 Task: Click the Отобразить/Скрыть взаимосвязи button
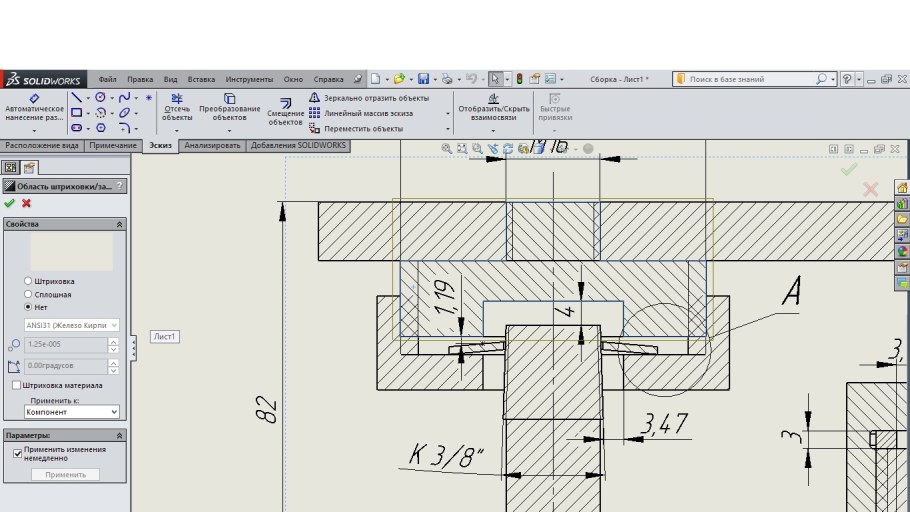click(x=493, y=108)
